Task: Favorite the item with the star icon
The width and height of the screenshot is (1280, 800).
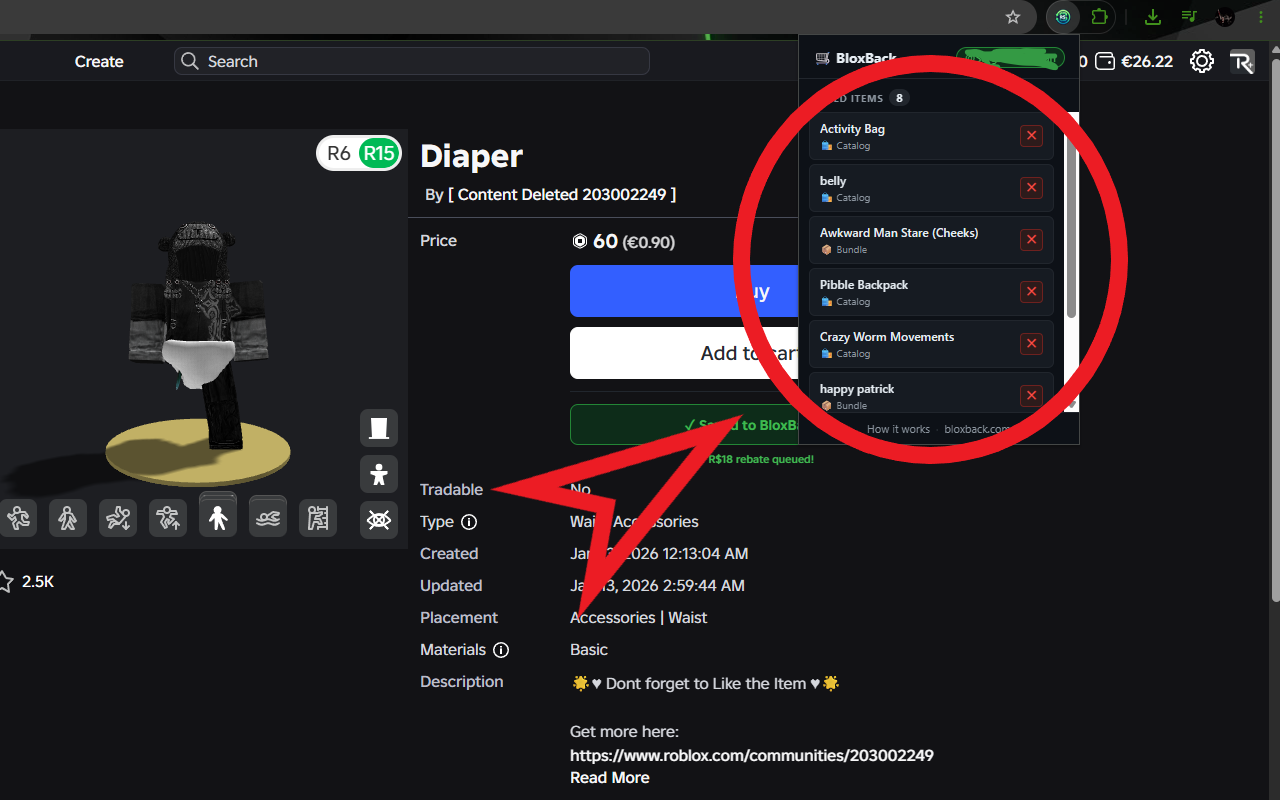Action: point(6,581)
